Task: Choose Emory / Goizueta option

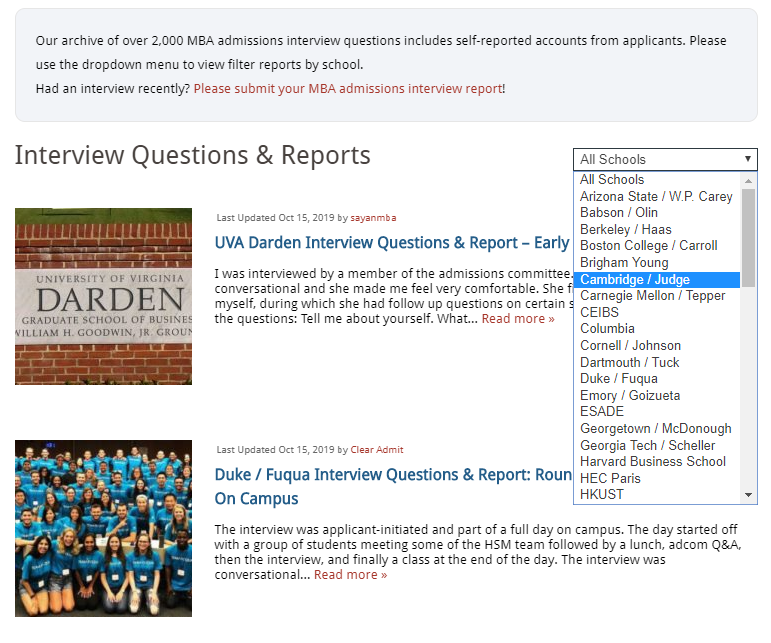Action: (x=657, y=395)
